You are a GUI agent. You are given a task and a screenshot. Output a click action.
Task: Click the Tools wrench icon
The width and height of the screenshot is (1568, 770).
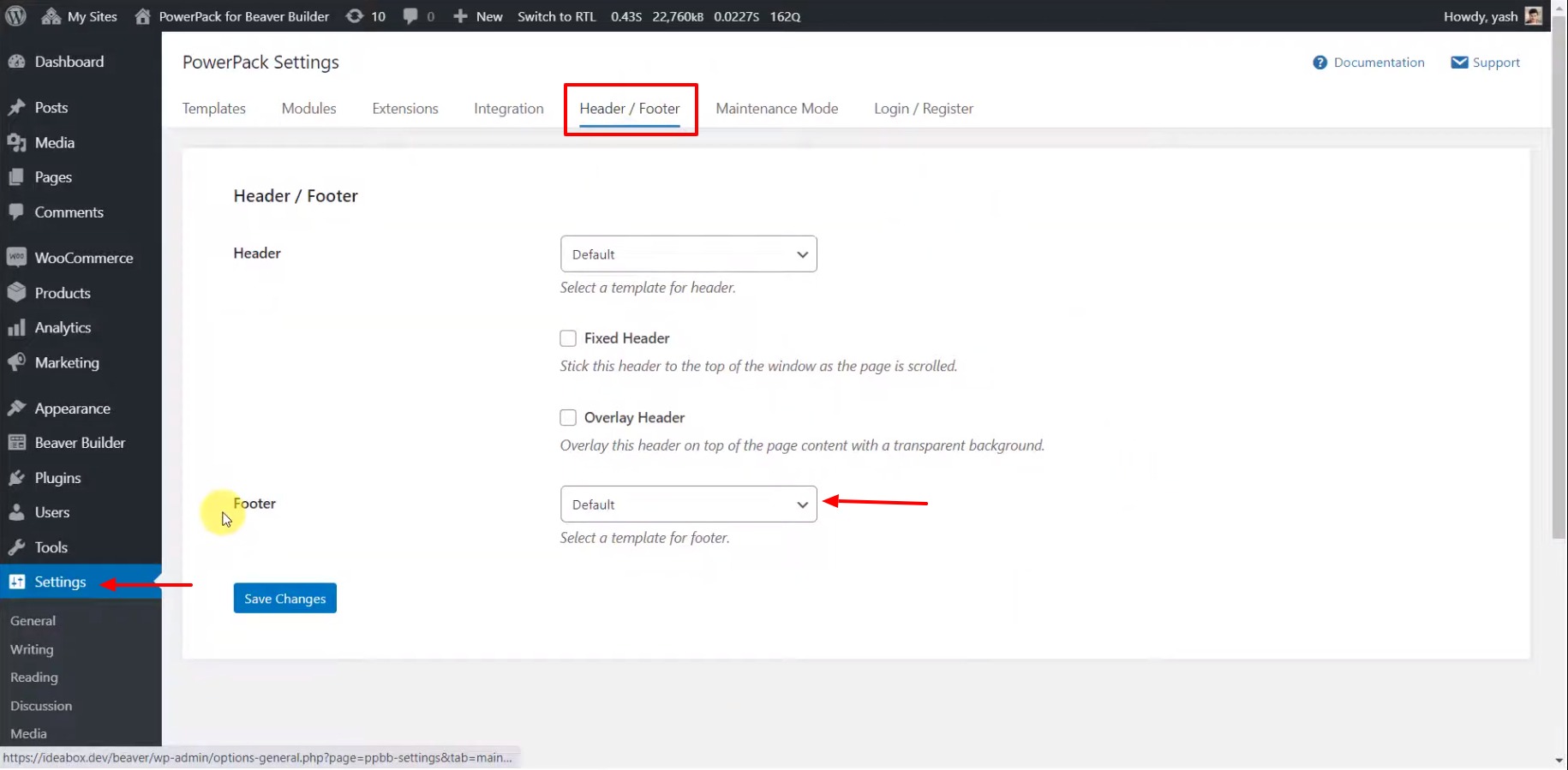pyautogui.click(x=16, y=547)
